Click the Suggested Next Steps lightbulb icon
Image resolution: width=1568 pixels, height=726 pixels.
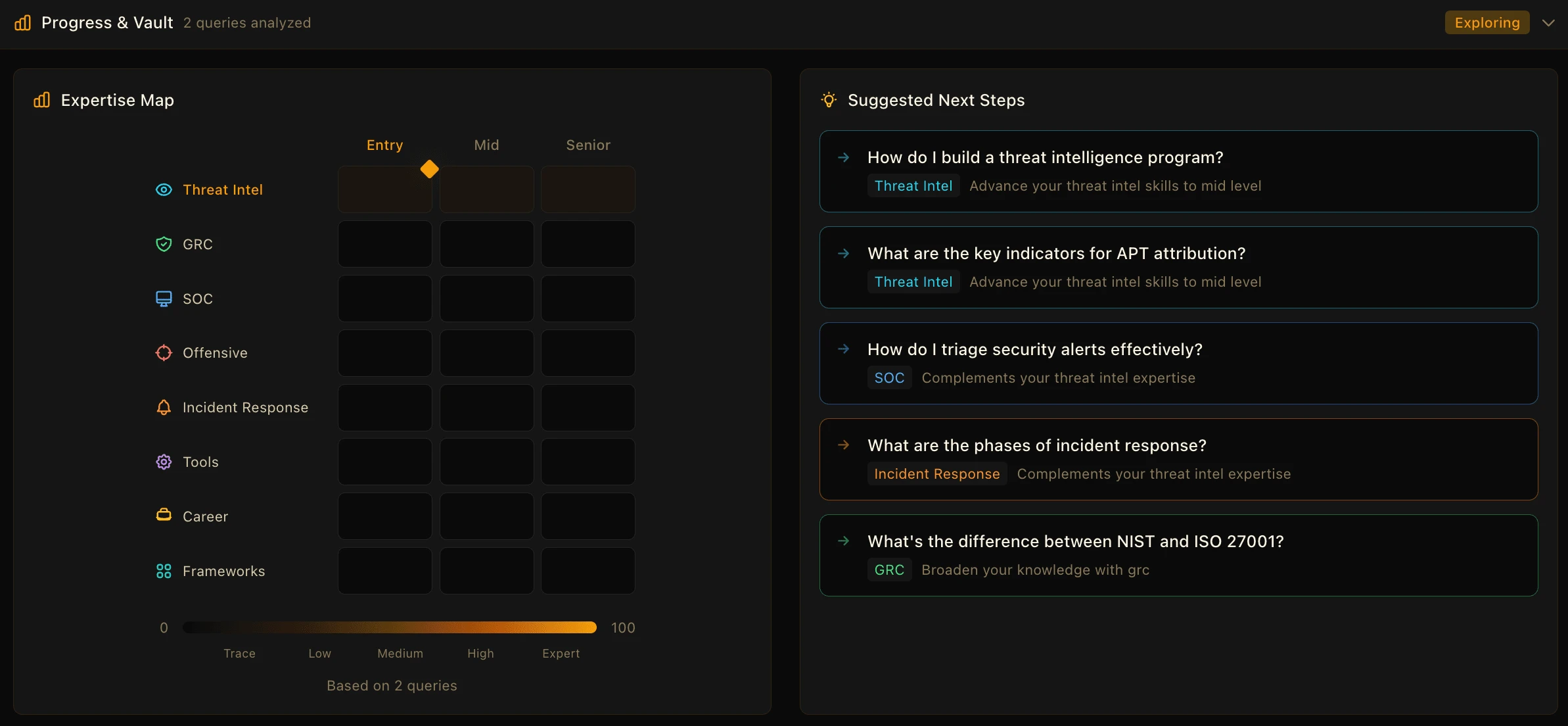[829, 100]
